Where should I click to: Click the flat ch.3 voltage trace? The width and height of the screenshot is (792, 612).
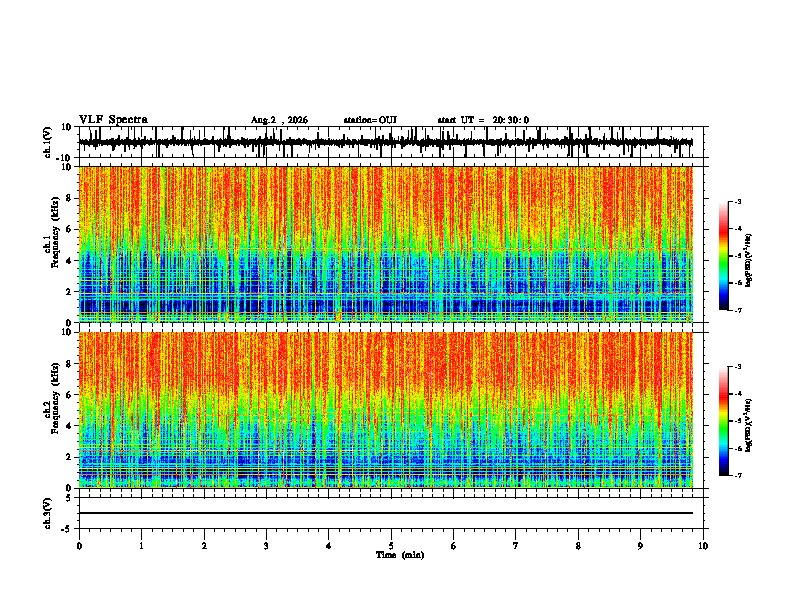point(386,513)
